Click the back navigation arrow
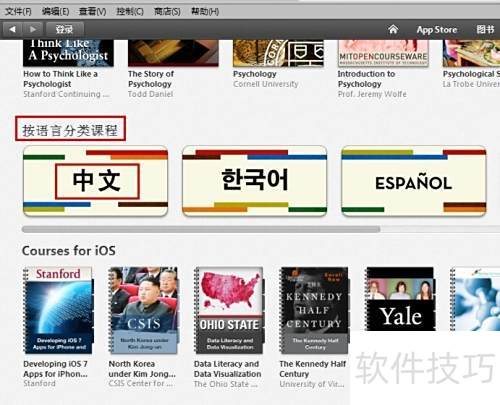The height and width of the screenshot is (405, 500). pyautogui.click(x=12, y=29)
